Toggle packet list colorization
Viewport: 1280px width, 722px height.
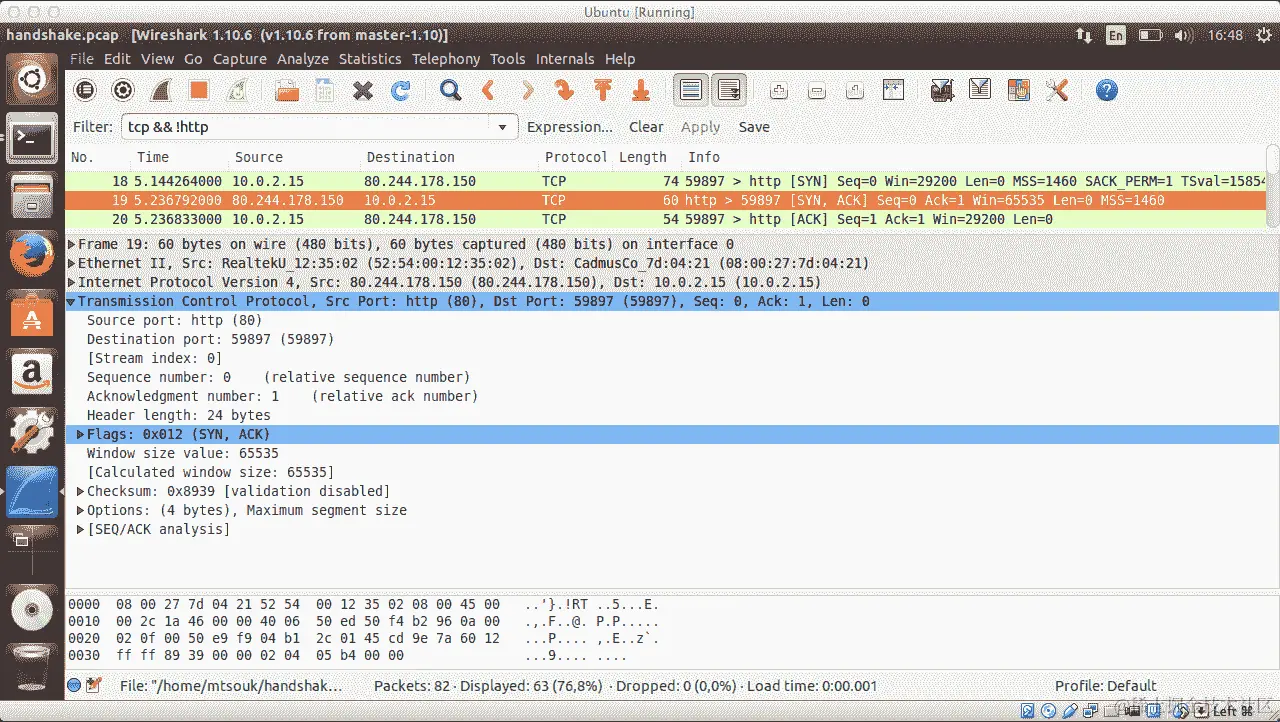coord(691,91)
